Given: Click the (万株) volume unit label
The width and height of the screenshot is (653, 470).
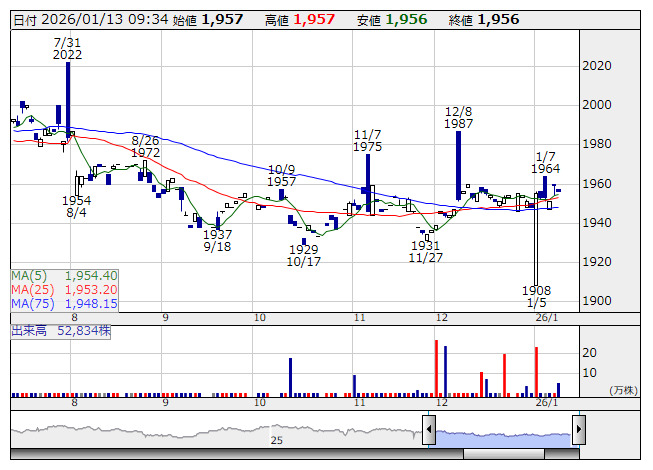Looking at the screenshot, I should pos(623,390).
